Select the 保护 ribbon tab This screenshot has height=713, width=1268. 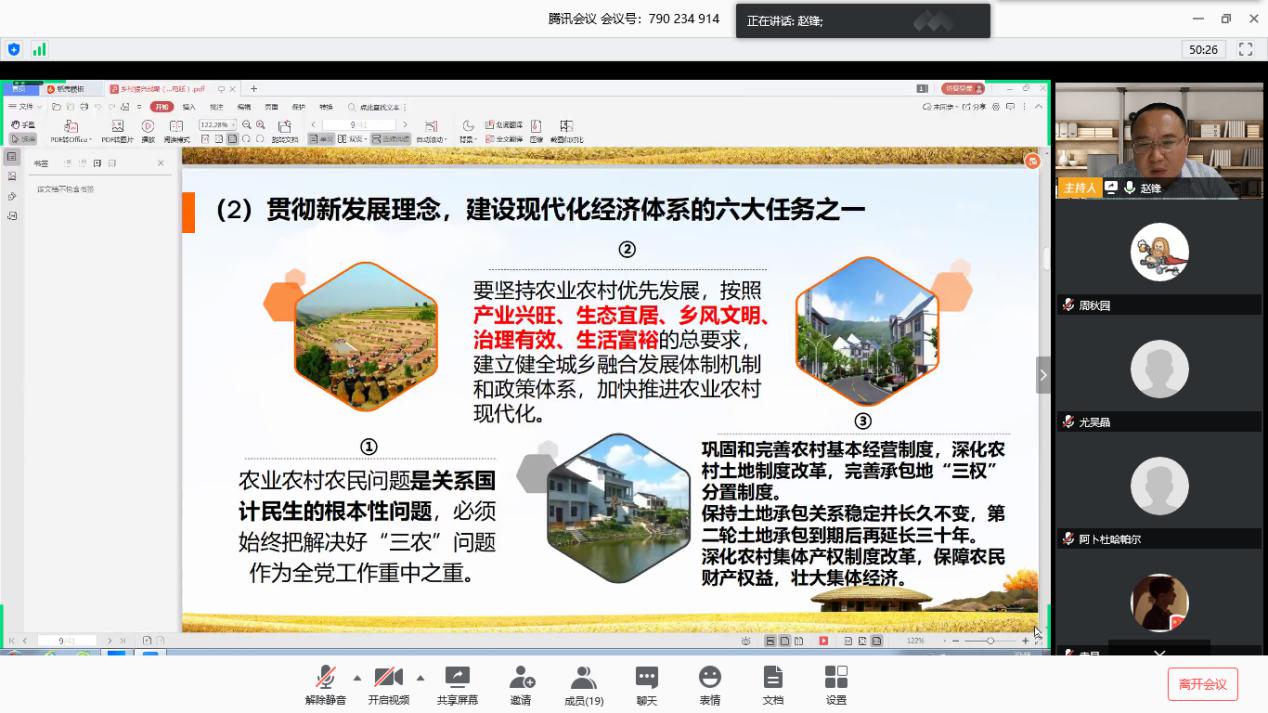(x=298, y=106)
